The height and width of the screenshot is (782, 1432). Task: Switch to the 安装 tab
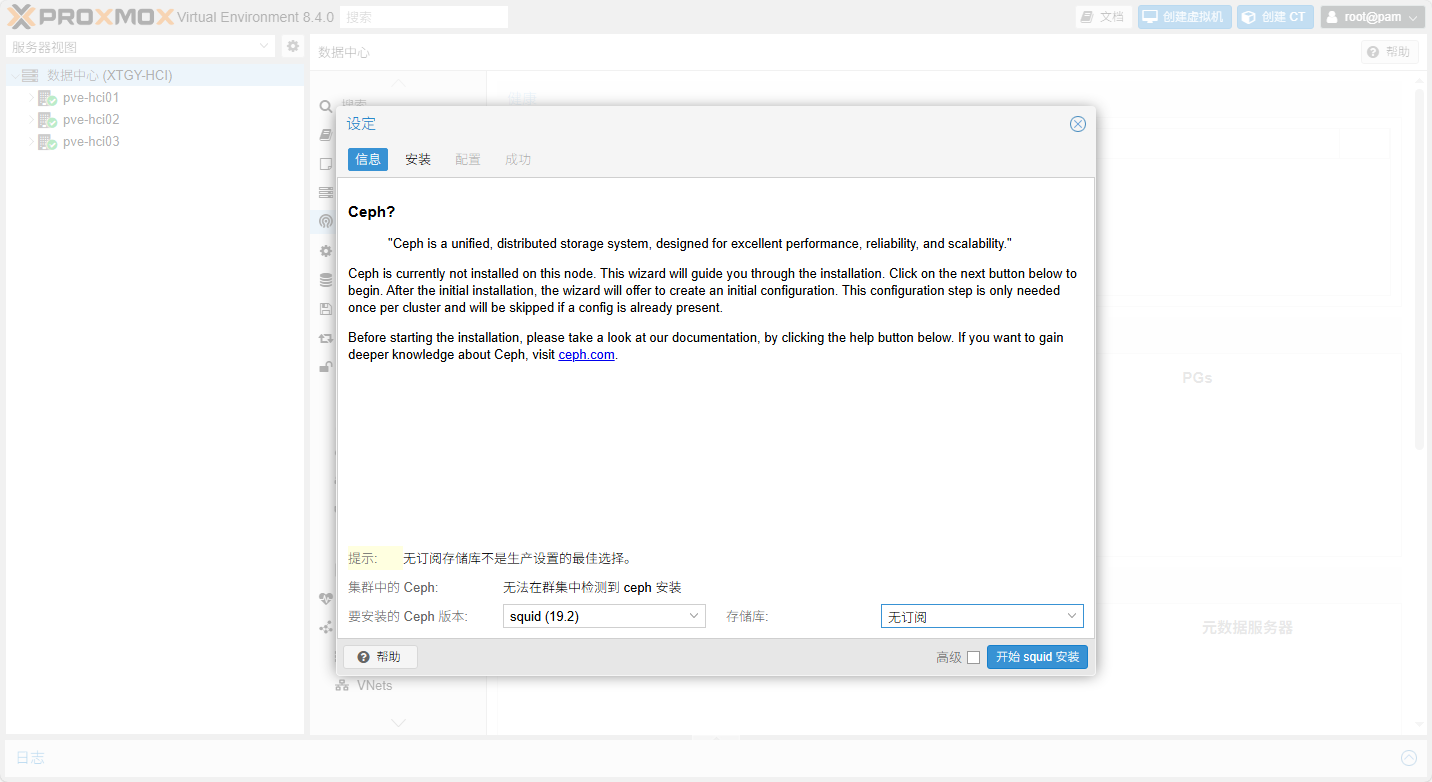pos(418,159)
